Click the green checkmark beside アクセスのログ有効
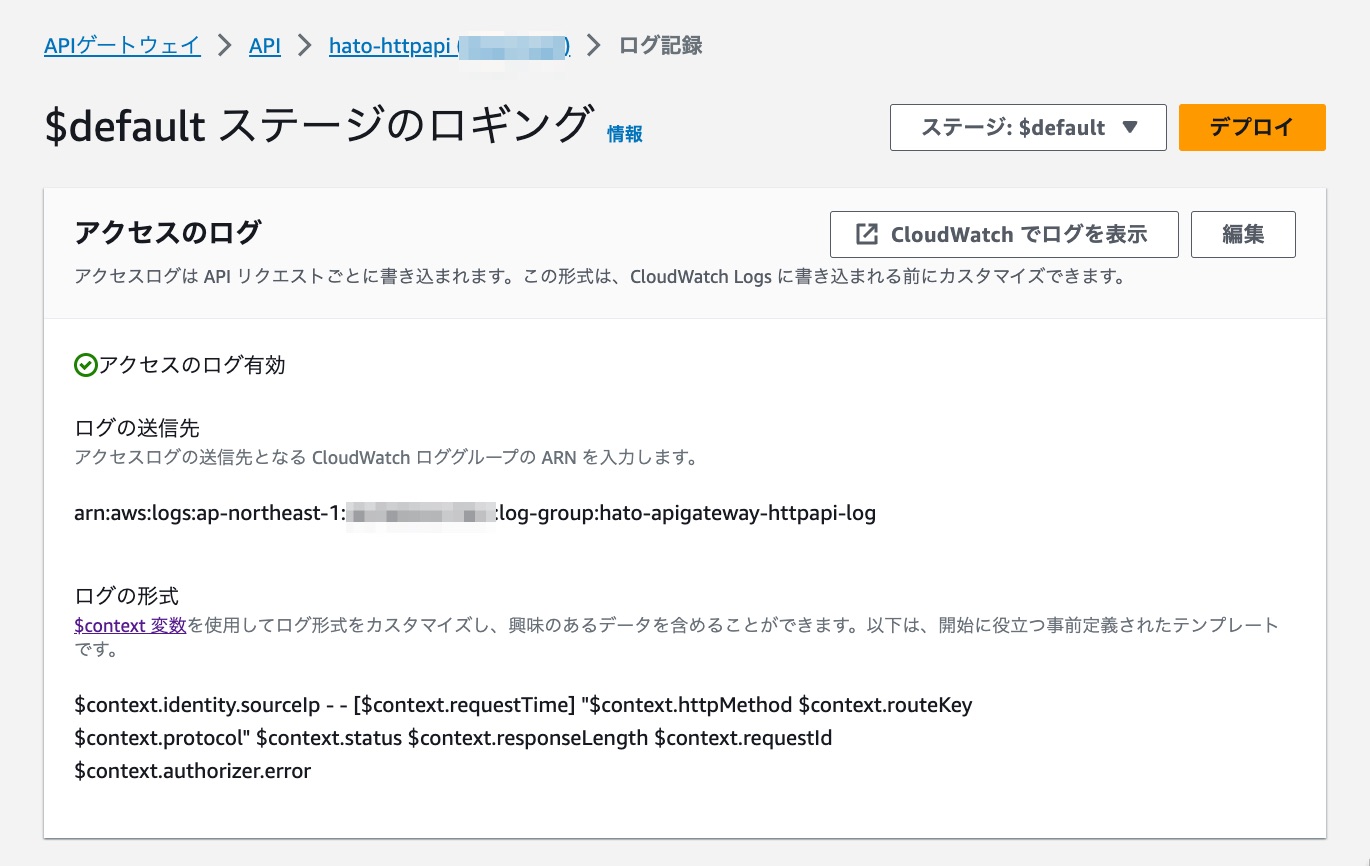Screen dimensions: 1370x866 pos(85,365)
